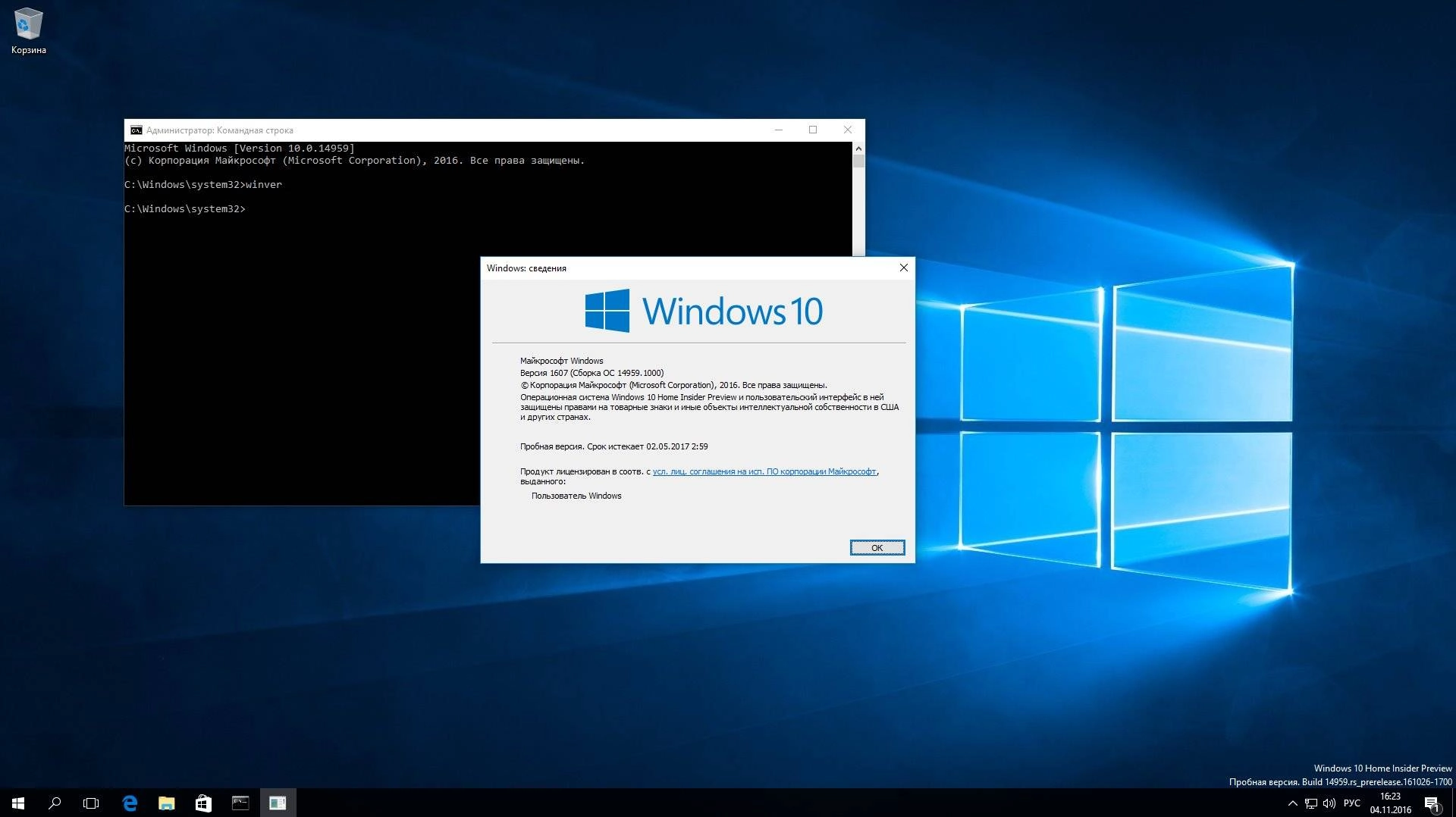The height and width of the screenshot is (817, 1456).
Task: Open Task View from the taskbar
Action: point(91,803)
